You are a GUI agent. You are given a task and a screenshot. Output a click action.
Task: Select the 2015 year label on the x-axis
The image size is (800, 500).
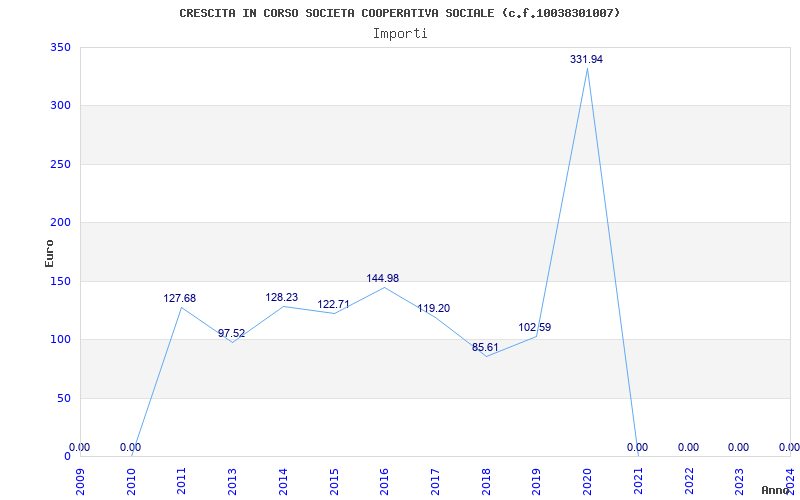coord(334,482)
